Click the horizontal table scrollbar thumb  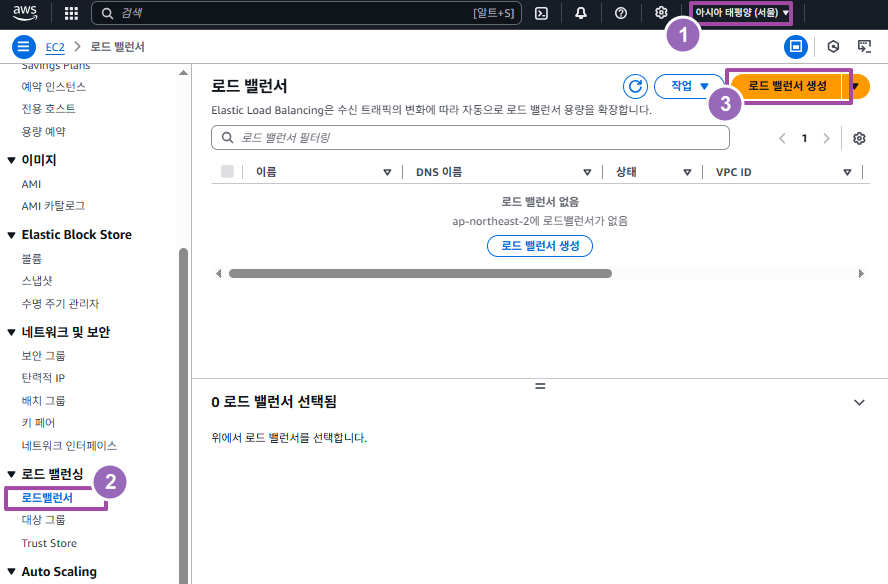coord(420,274)
